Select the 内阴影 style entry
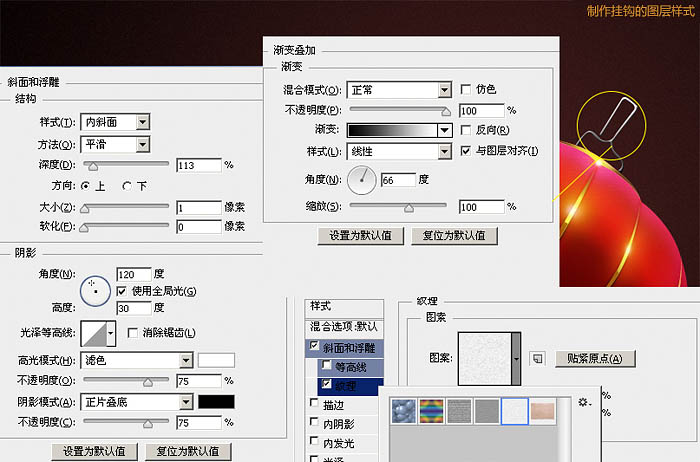This screenshot has width=700, height=462. pyautogui.click(x=339, y=424)
